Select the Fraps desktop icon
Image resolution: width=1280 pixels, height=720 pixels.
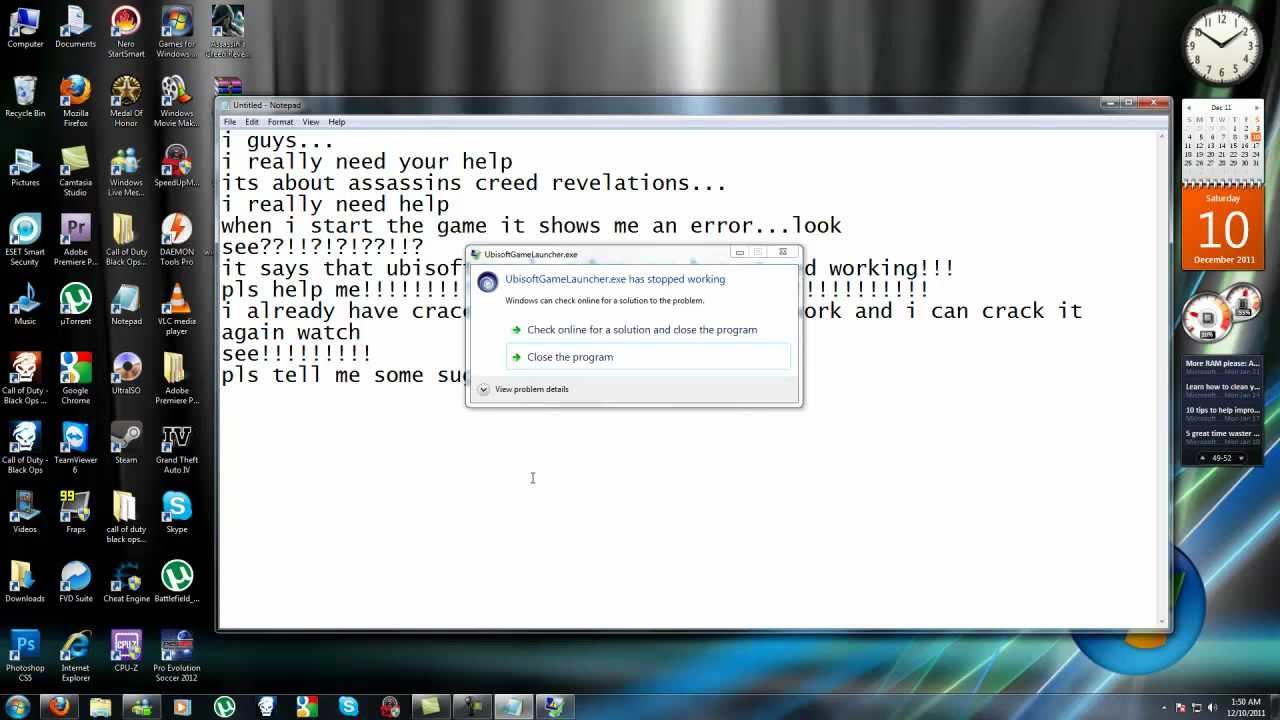point(75,512)
